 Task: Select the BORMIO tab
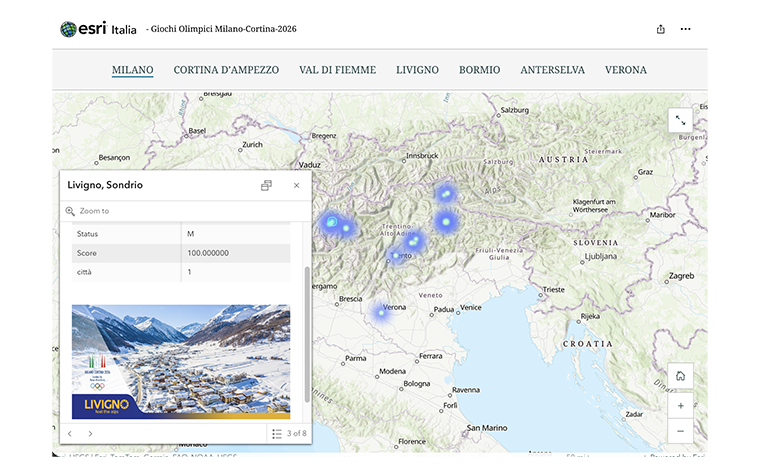click(479, 70)
